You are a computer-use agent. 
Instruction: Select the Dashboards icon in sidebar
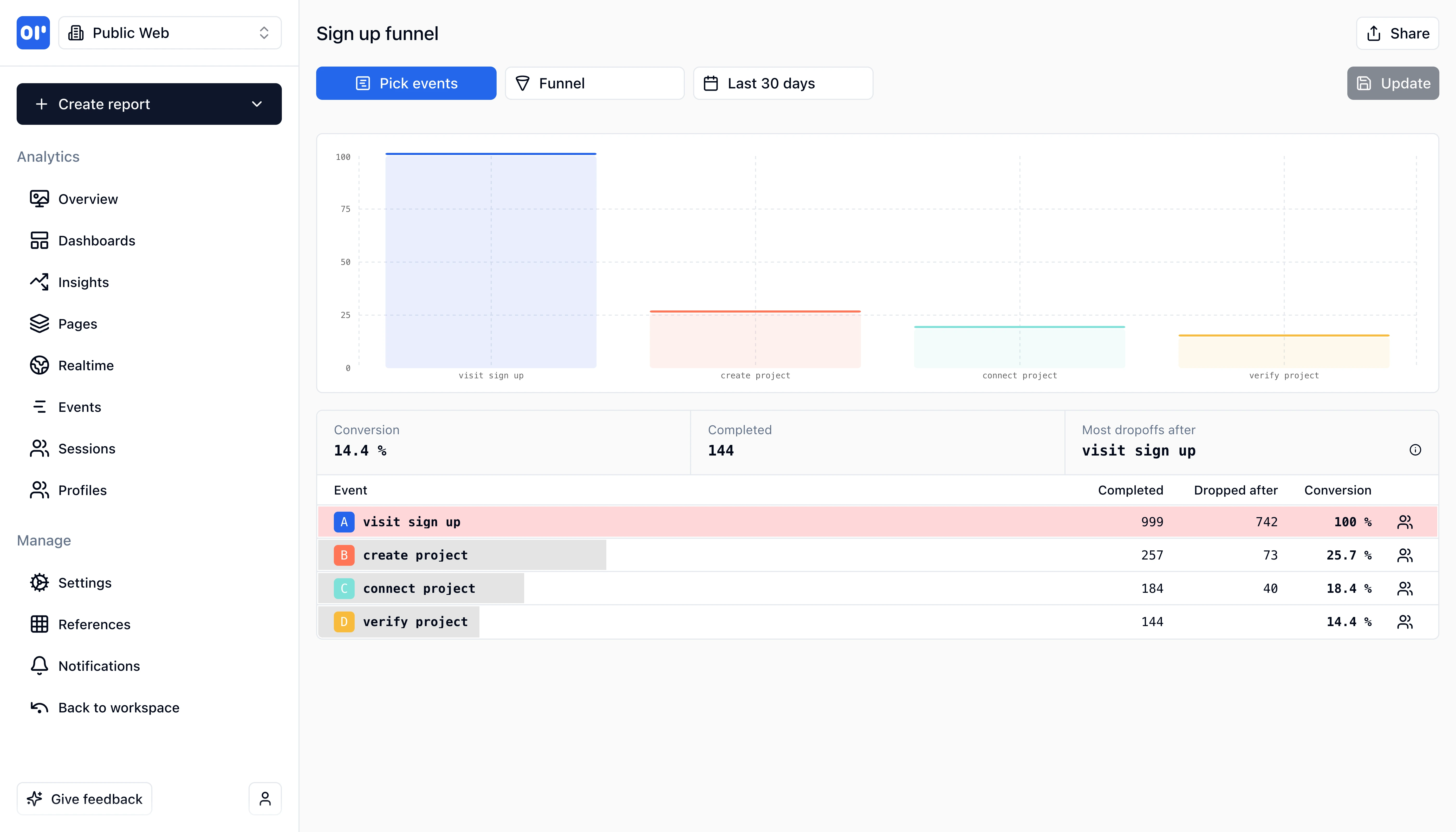[x=39, y=240]
